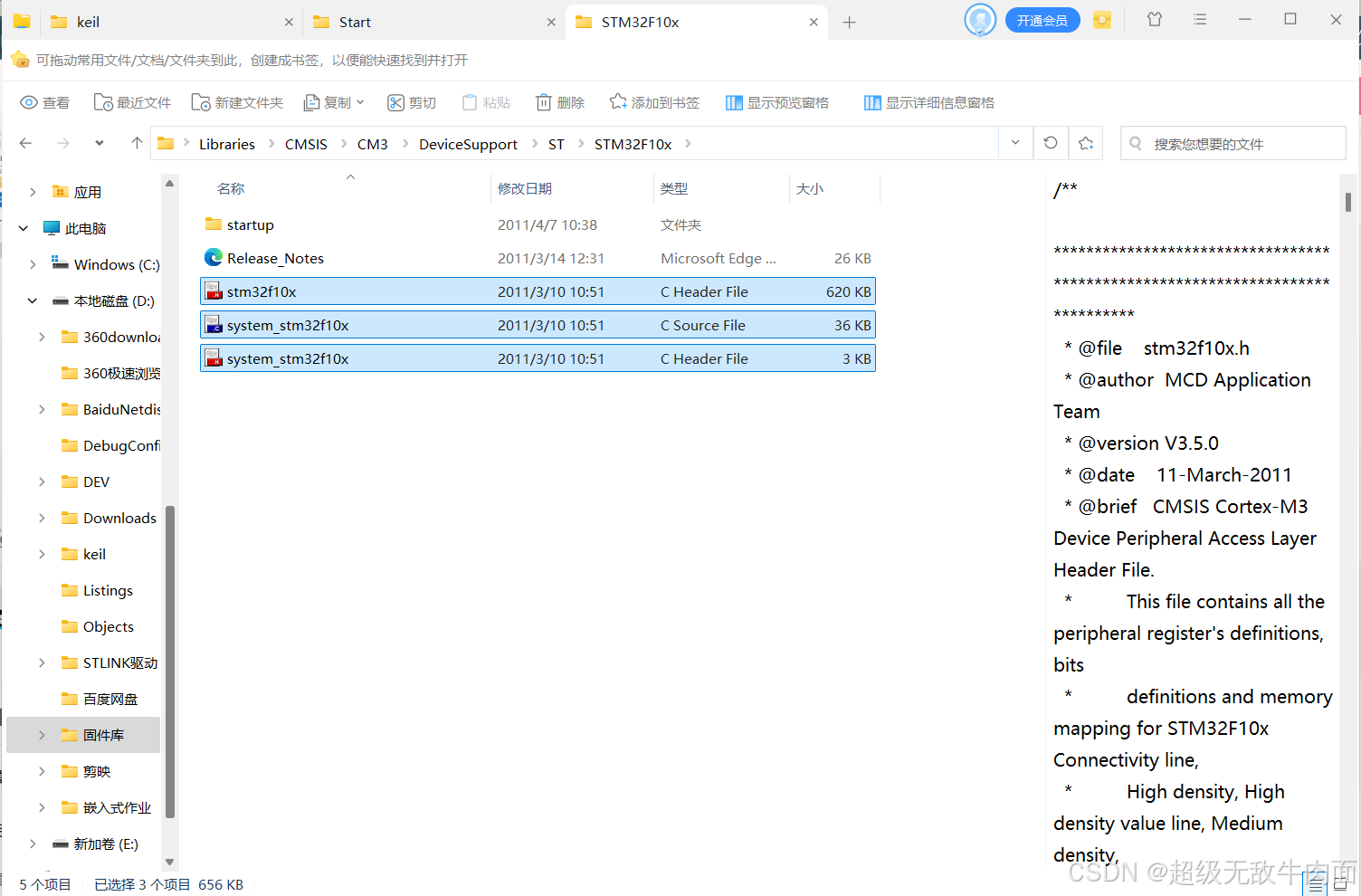Click the bookmark star icon in bookmark bar
1361x896 pixels.
pyautogui.click(x=20, y=60)
